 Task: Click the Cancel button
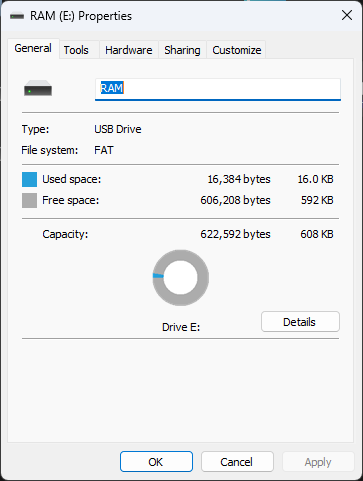[x=237, y=462]
